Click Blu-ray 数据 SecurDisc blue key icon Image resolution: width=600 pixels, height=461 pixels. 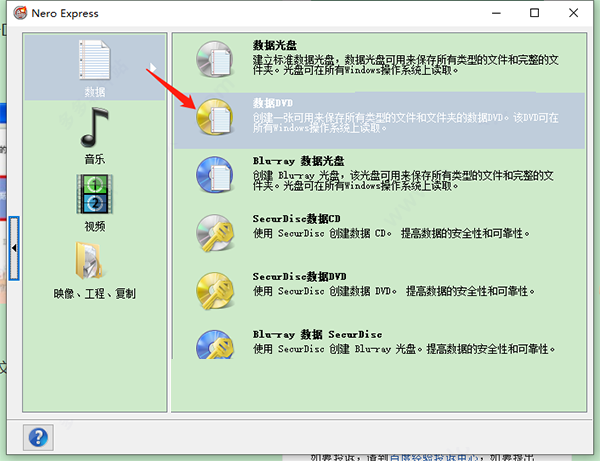coord(215,344)
